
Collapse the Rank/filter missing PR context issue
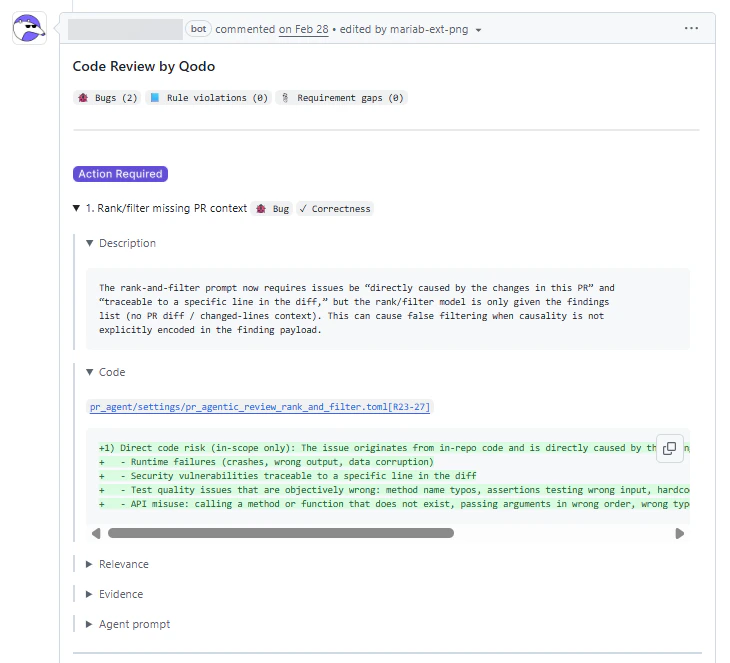[76, 208]
